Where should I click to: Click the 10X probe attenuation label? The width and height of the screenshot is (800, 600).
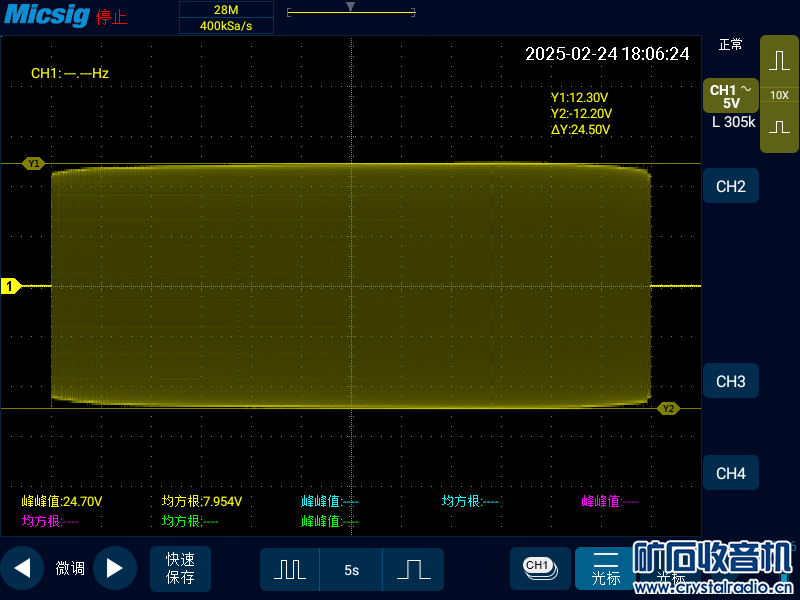pyautogui.click(x=779, y=95)
